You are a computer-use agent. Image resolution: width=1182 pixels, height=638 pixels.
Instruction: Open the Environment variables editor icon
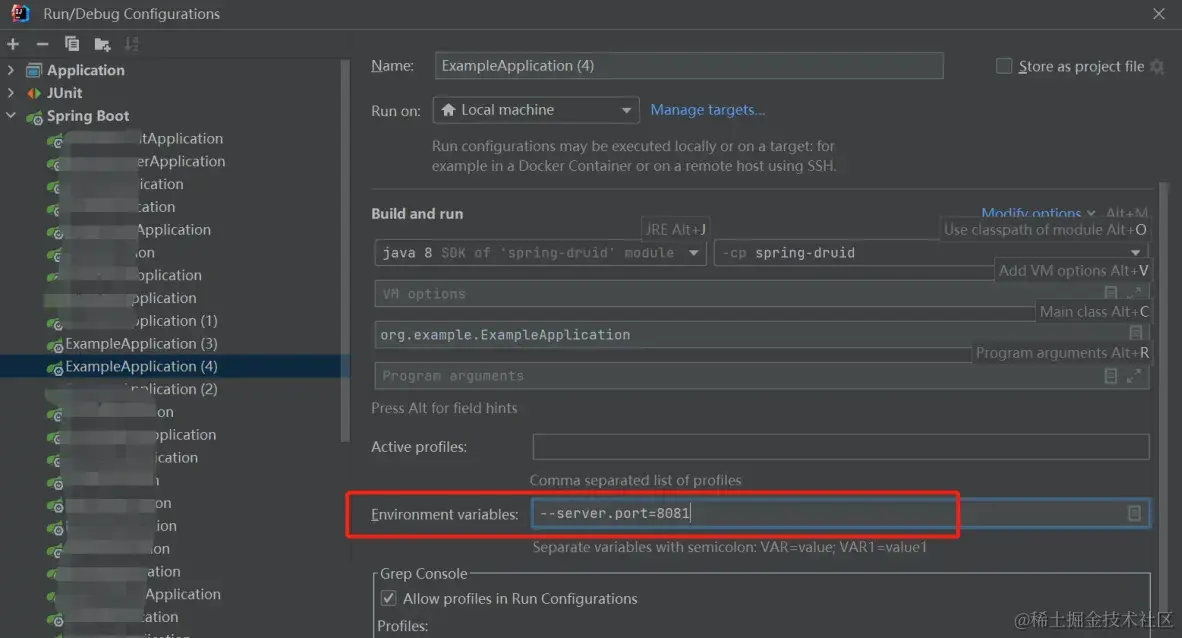tap(1134, 514)
